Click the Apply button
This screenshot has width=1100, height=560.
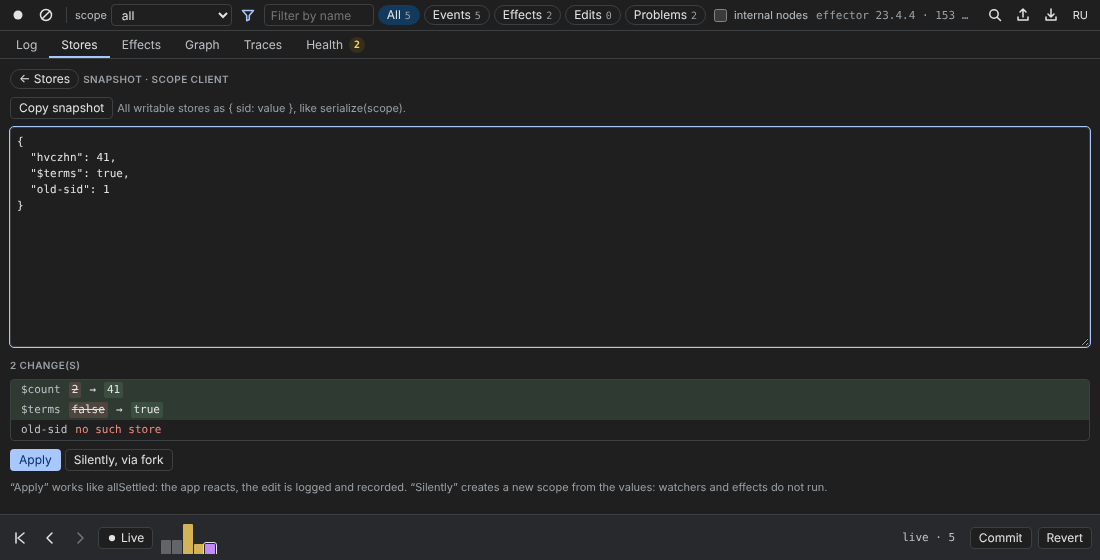point(35,460)
